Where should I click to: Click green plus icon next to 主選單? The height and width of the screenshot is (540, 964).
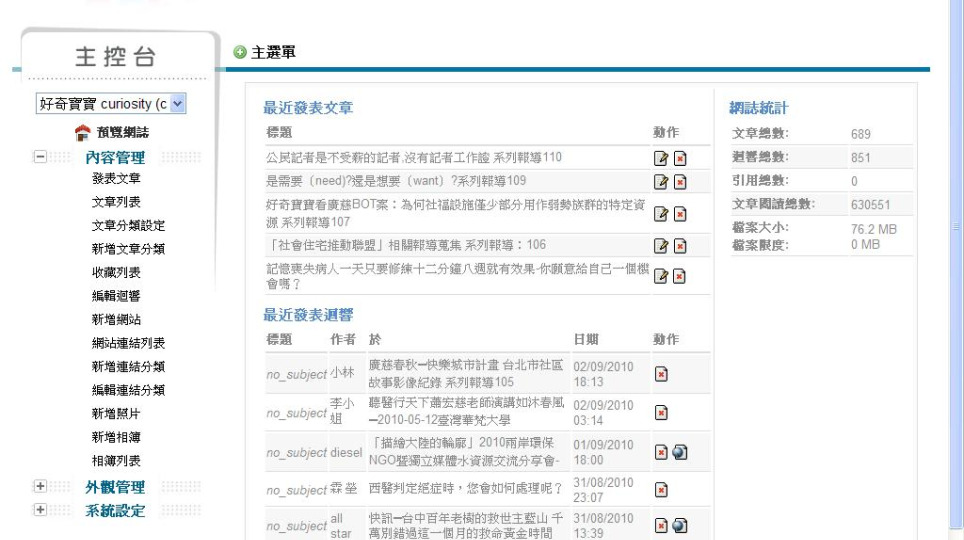coord(238,51)
